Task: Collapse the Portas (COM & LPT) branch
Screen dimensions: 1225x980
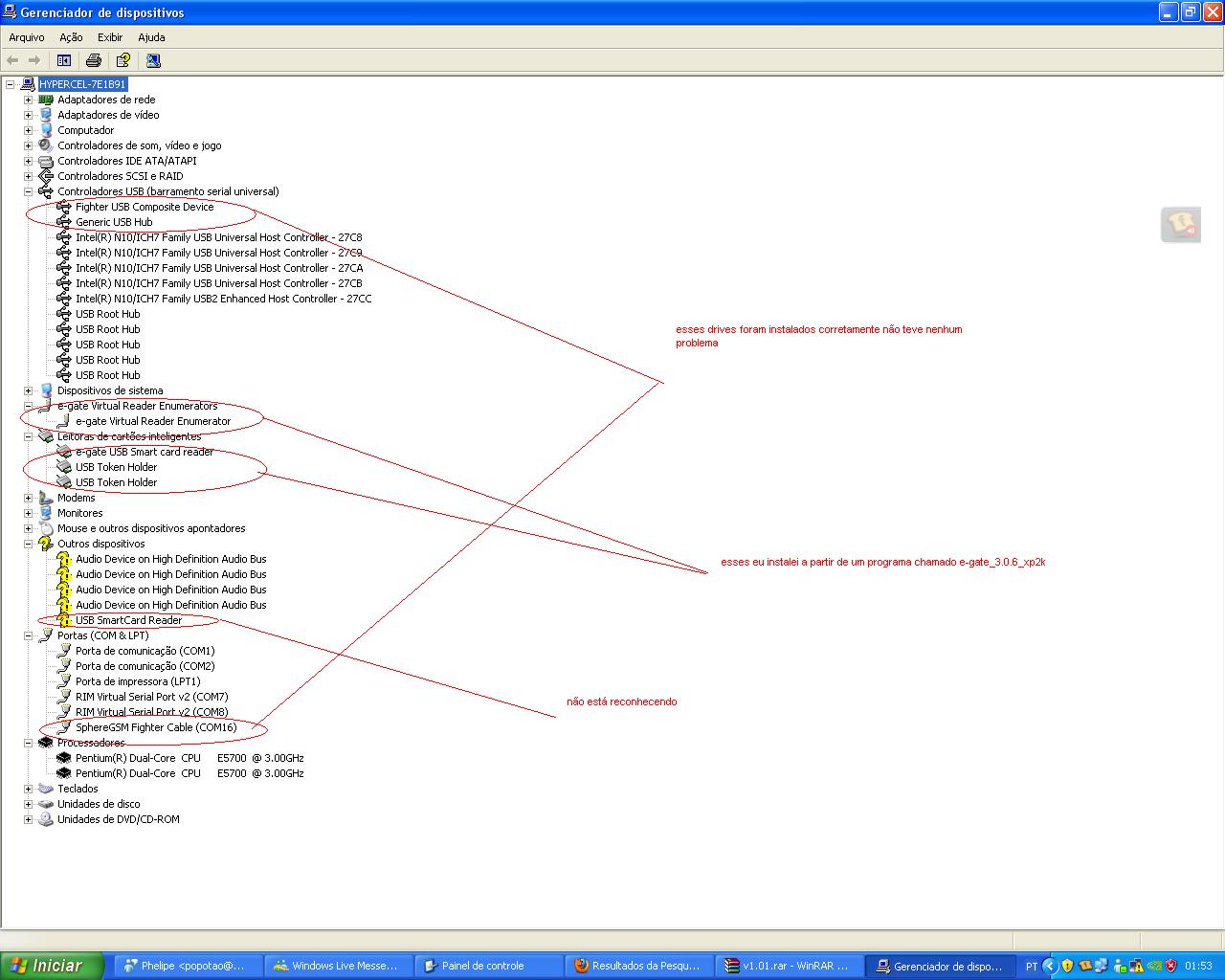Action: coord(29,635)
